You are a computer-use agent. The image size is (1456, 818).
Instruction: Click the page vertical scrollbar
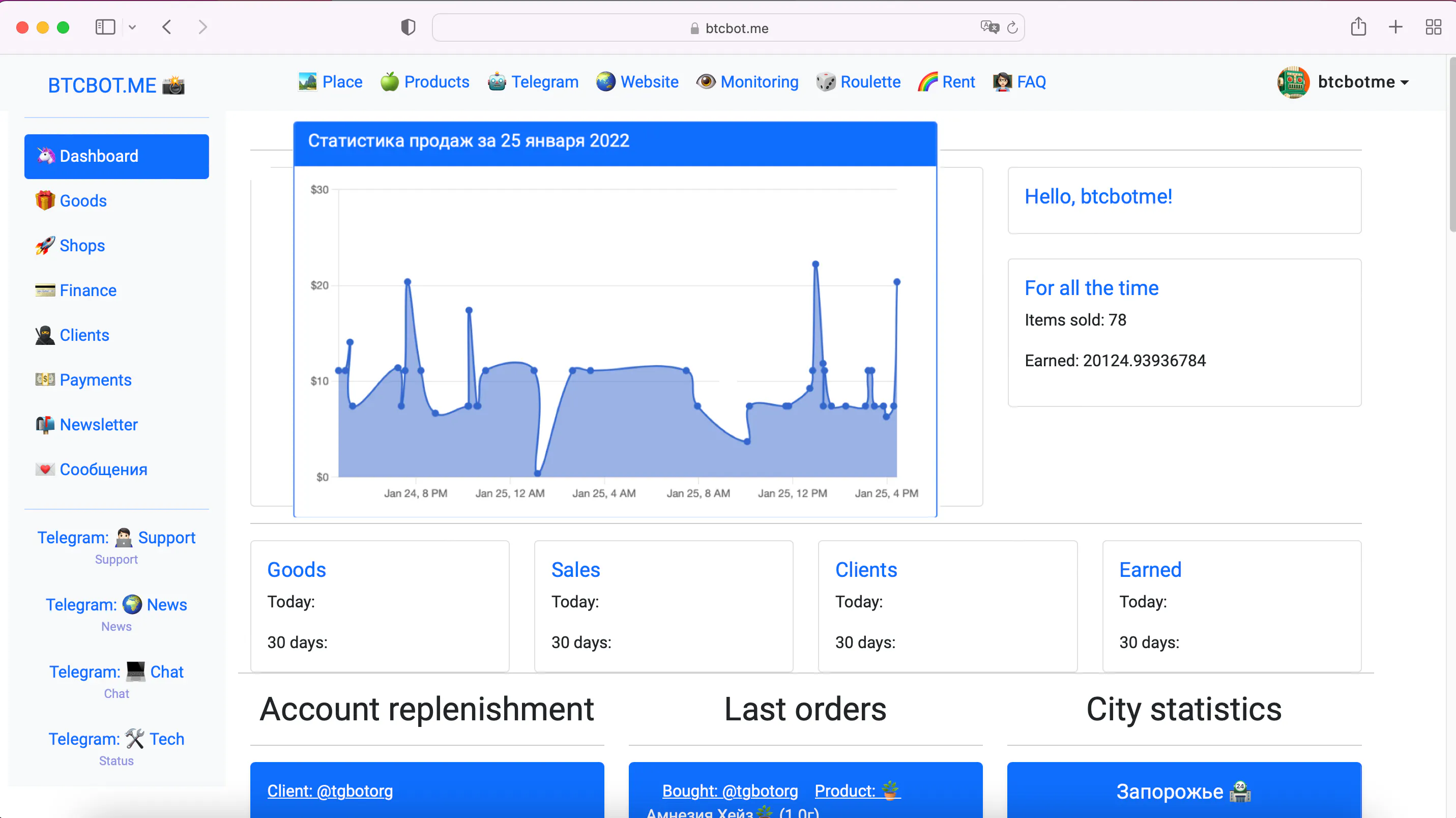pyautogui.click(x=1451, y=143)
